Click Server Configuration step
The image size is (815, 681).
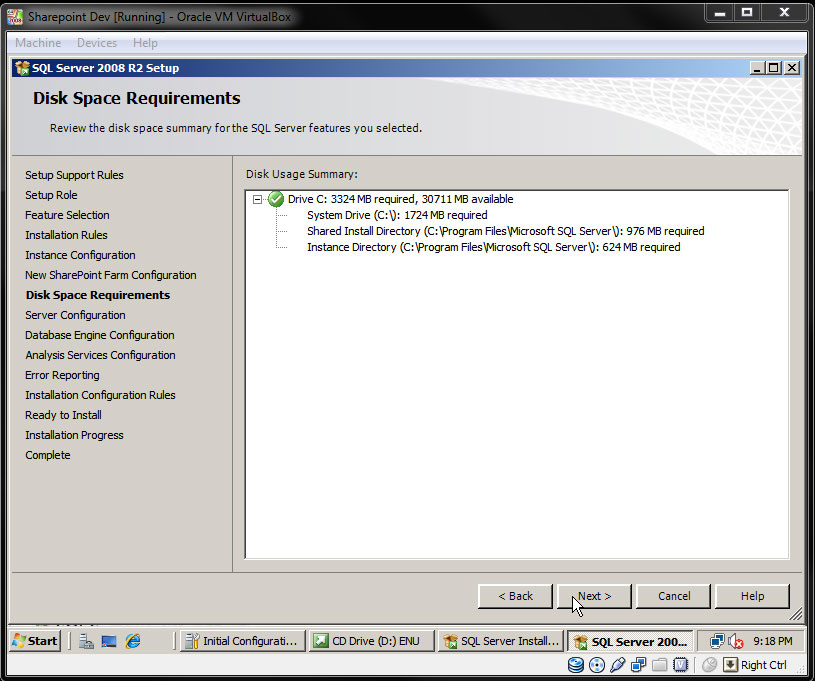coord(75,315)
